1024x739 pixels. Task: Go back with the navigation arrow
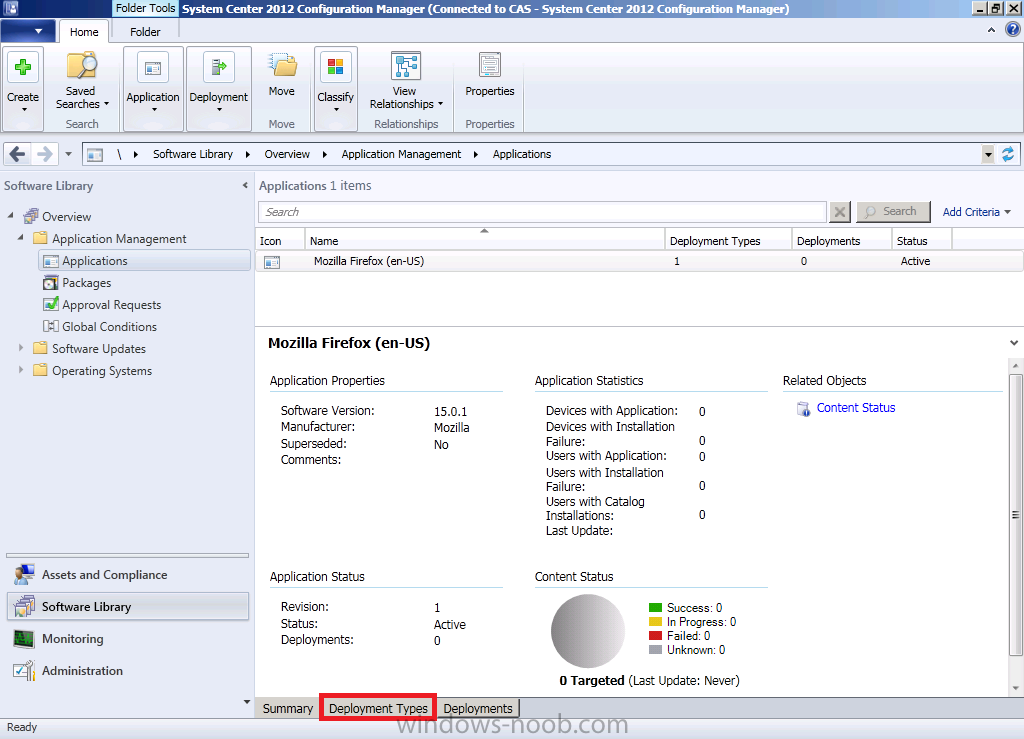pos(18,154)
